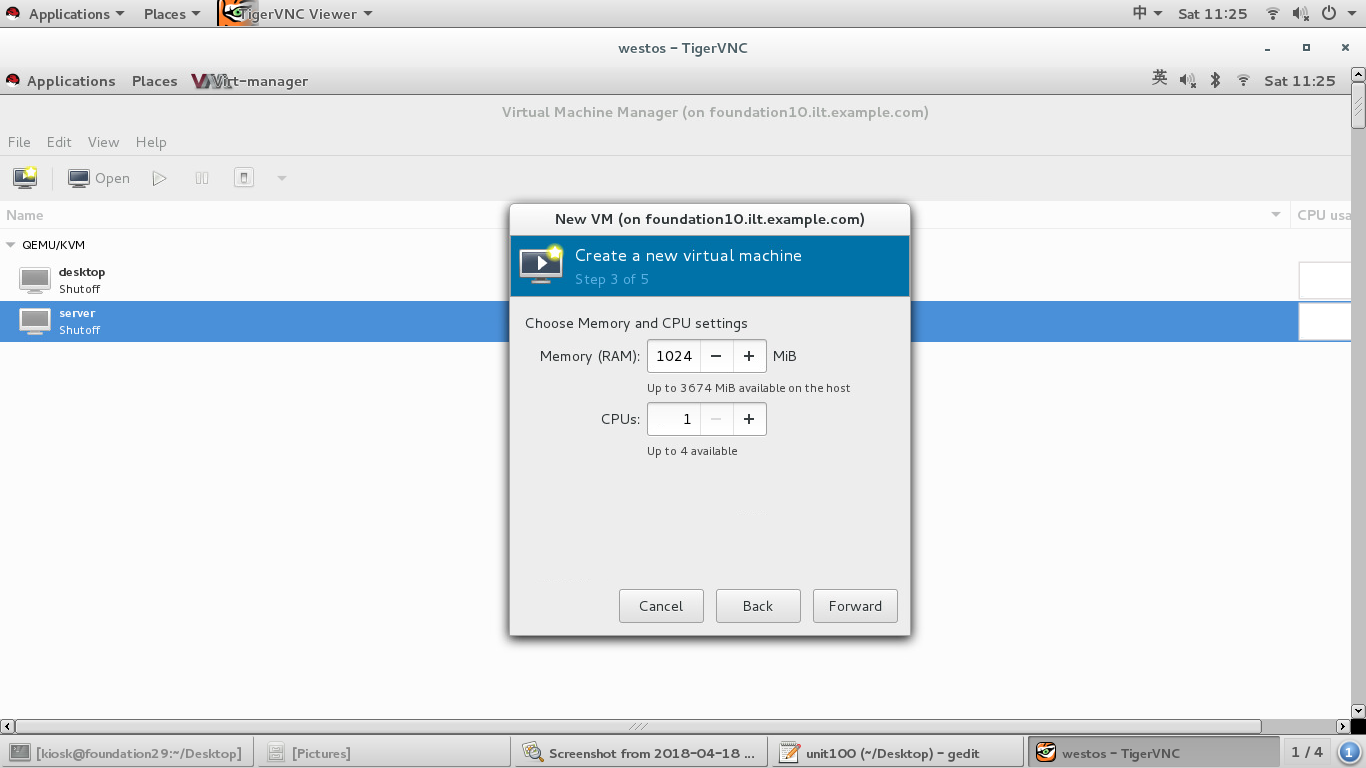
Task: Open the Edit menu in virt-manager
Action: pyautogui.click(x=59, y=142)
